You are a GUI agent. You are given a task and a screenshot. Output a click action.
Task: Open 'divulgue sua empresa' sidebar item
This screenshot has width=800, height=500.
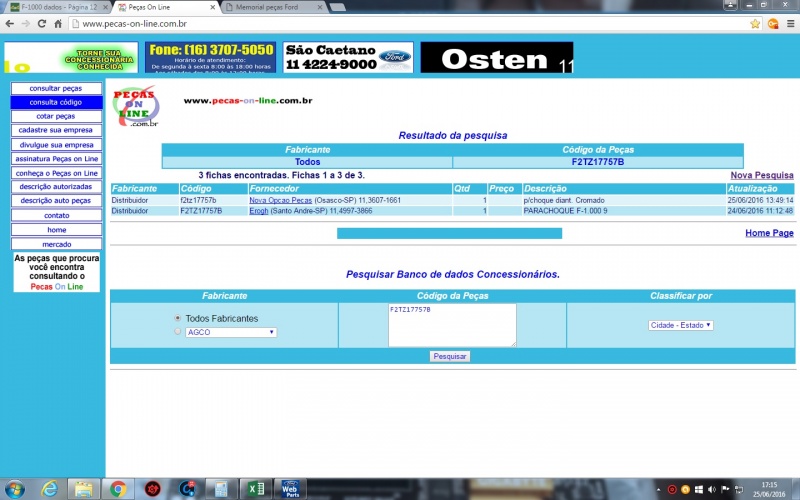point(56,145)
